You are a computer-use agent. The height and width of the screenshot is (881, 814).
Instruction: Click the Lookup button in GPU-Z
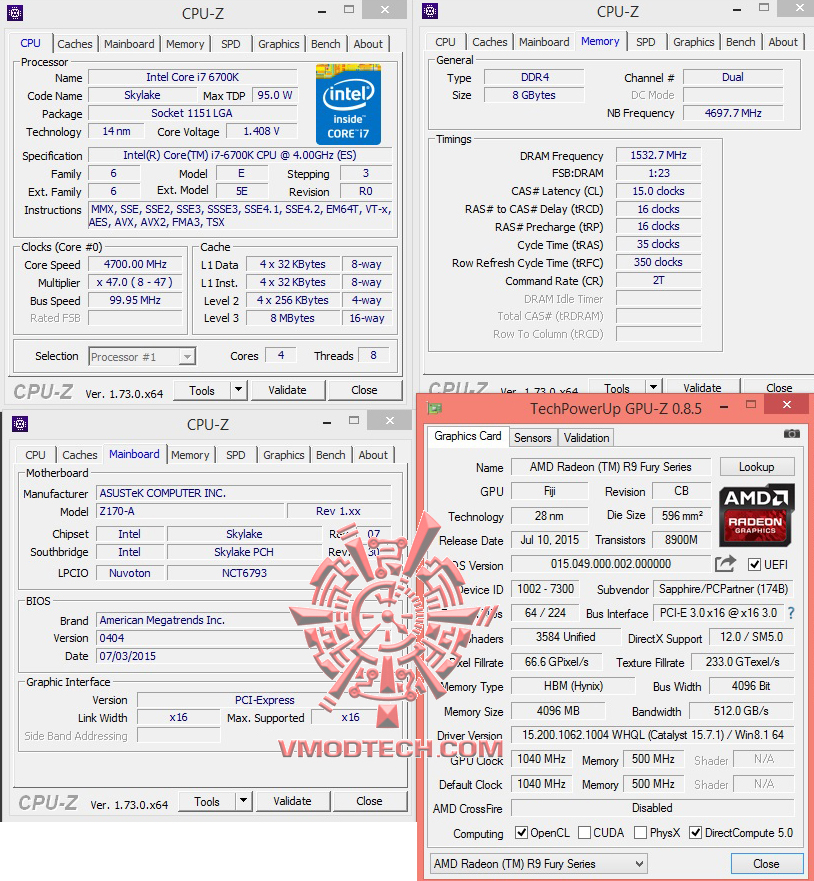point(757,467)
